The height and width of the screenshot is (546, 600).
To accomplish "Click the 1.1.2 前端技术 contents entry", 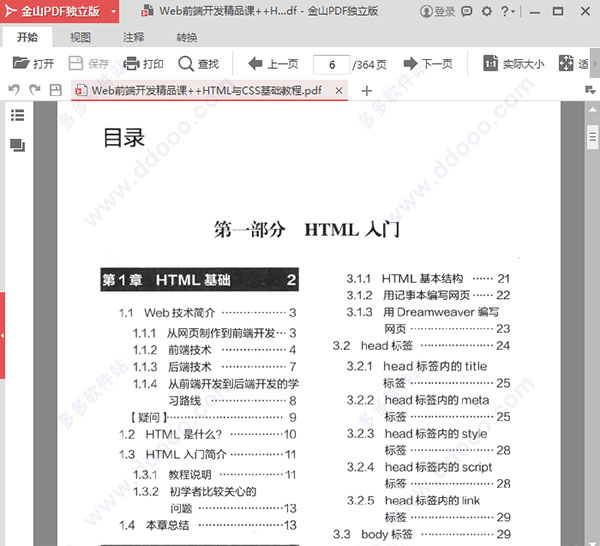I will [x=214, y=350].
